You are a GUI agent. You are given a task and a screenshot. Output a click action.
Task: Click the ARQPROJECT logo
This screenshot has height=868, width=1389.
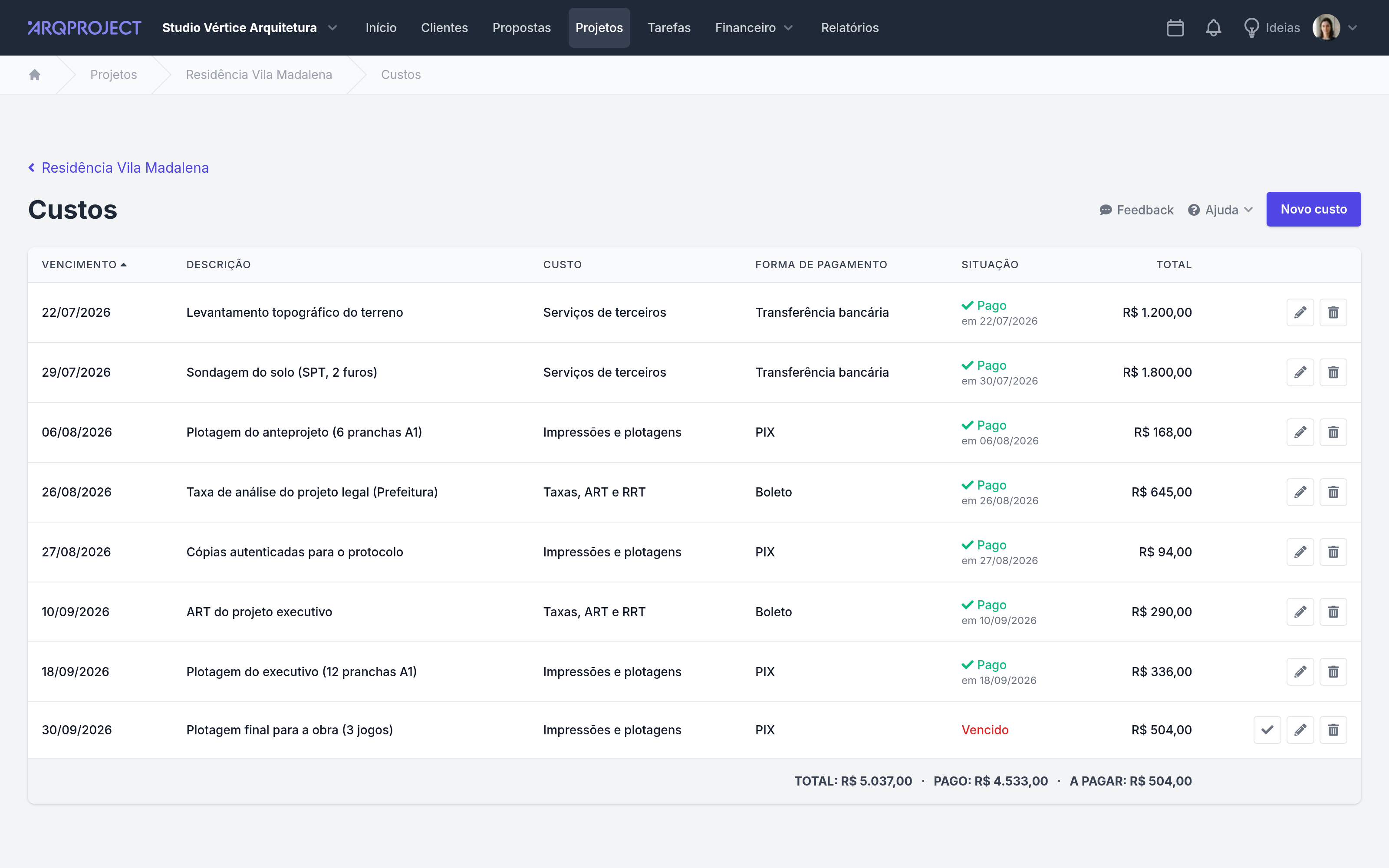pyautogui.click(x=84, y=27)
